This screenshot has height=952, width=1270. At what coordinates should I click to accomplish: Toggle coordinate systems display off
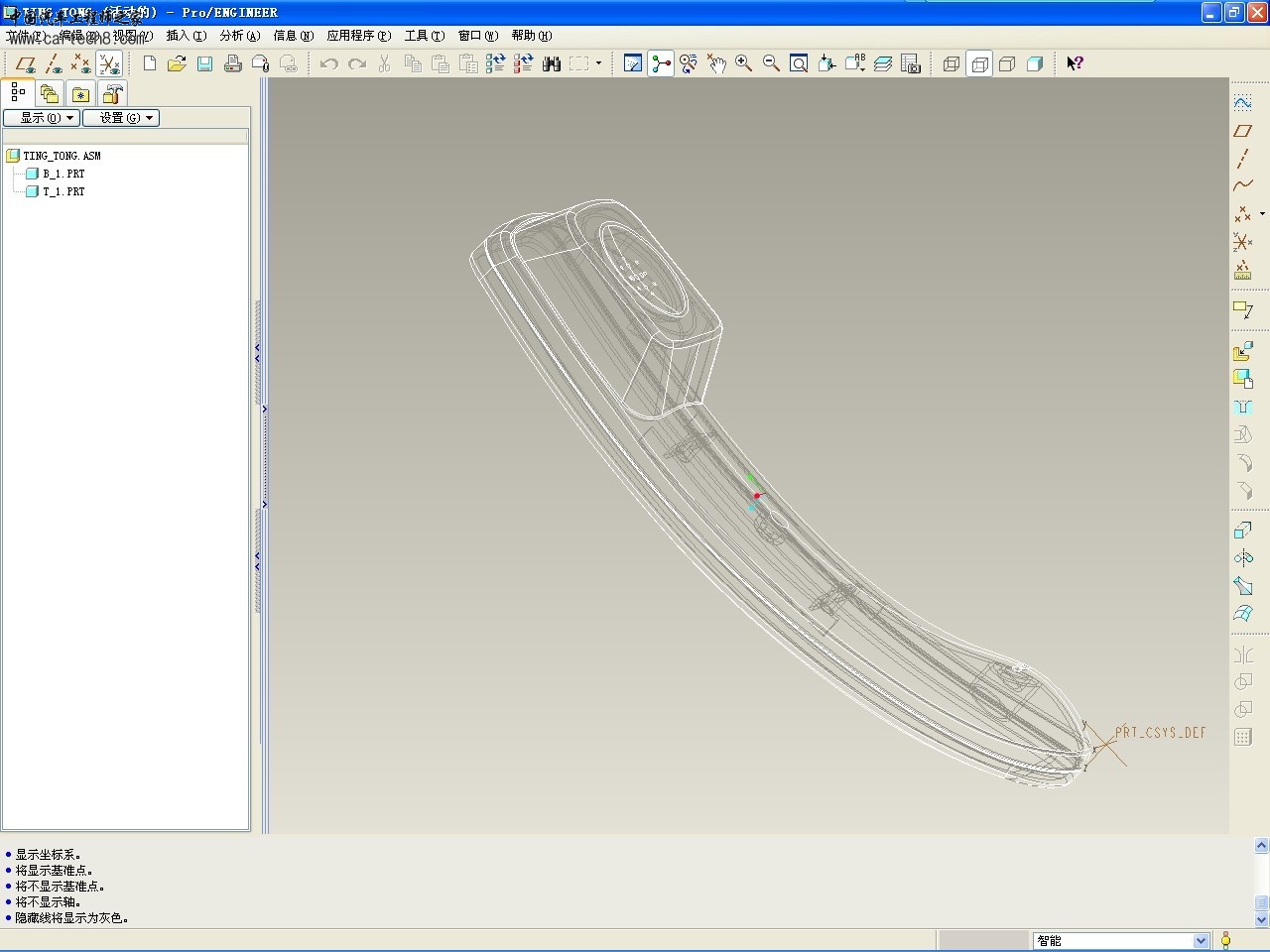coord(109,64)
